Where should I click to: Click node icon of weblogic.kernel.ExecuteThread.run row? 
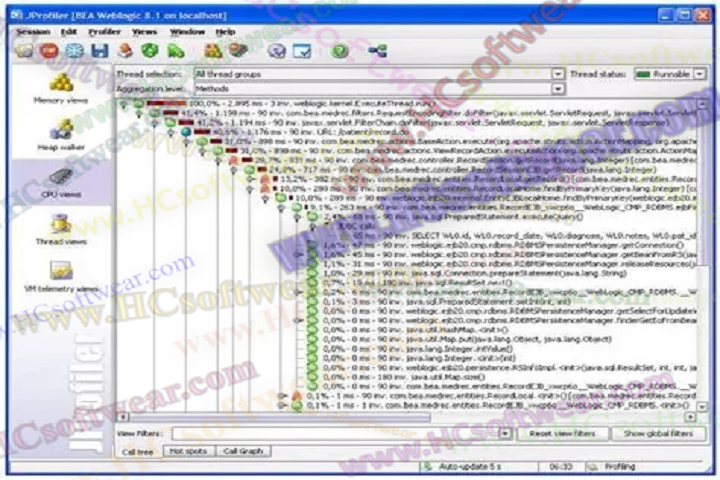(139, 104)
